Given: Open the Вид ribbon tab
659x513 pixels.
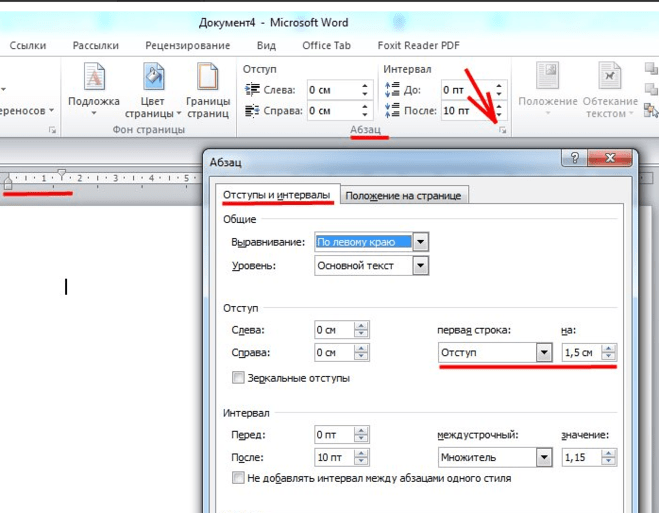Looking at the screenshot, I should (266, 45).
